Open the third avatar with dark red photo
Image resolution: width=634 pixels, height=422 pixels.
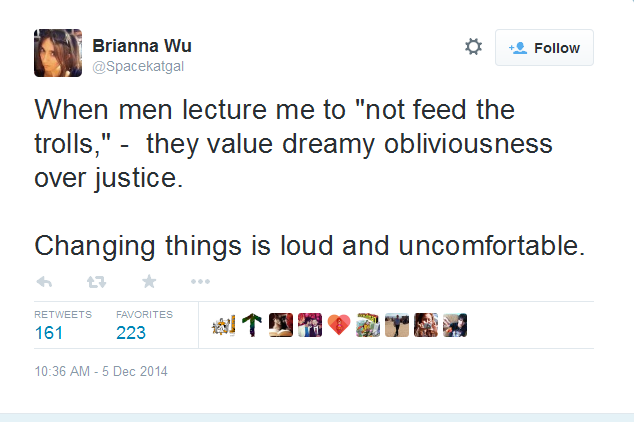281,325
